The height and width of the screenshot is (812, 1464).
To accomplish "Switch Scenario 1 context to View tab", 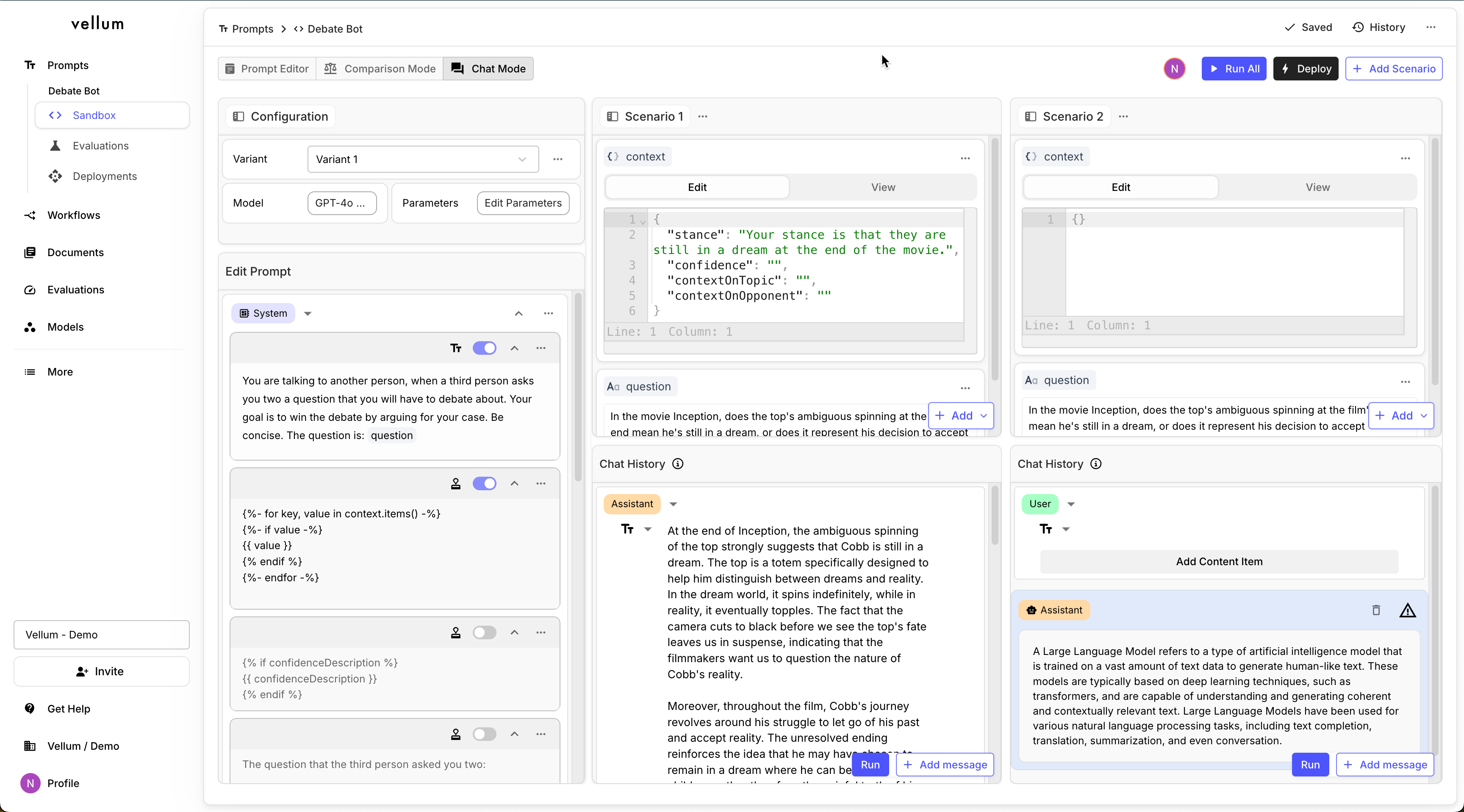I will point(883,188).
